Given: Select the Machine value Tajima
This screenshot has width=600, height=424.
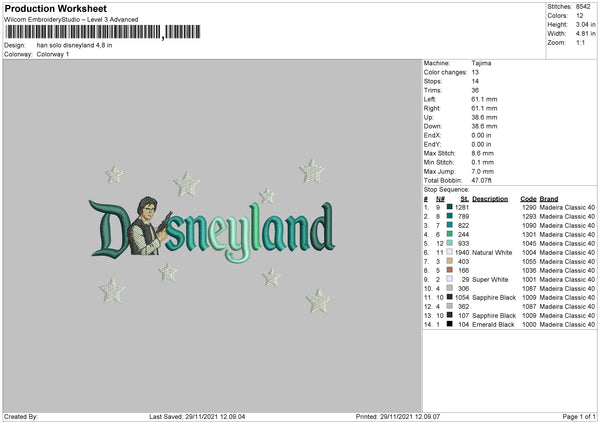Looking at the screenshot, I should coord(481,63).
